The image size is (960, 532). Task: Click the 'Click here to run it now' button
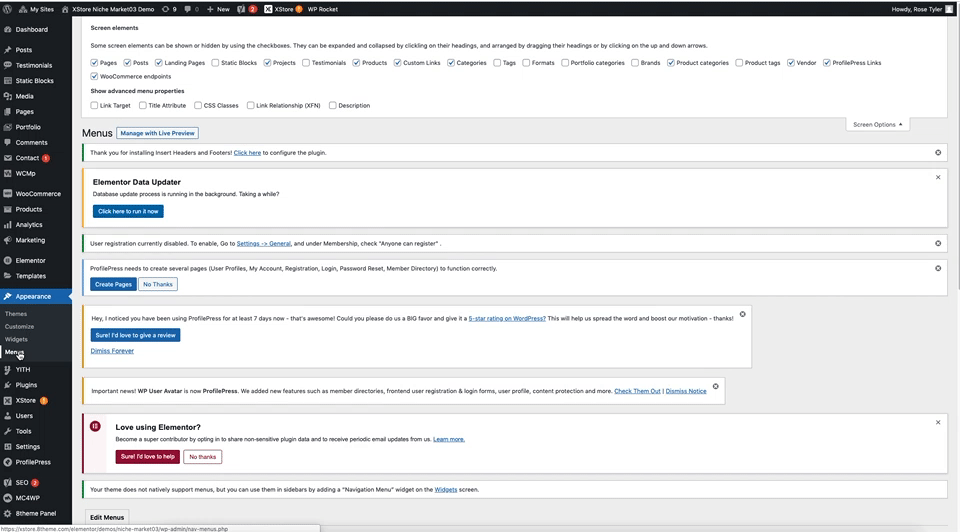pyautogui.click(x=128, y=211)
